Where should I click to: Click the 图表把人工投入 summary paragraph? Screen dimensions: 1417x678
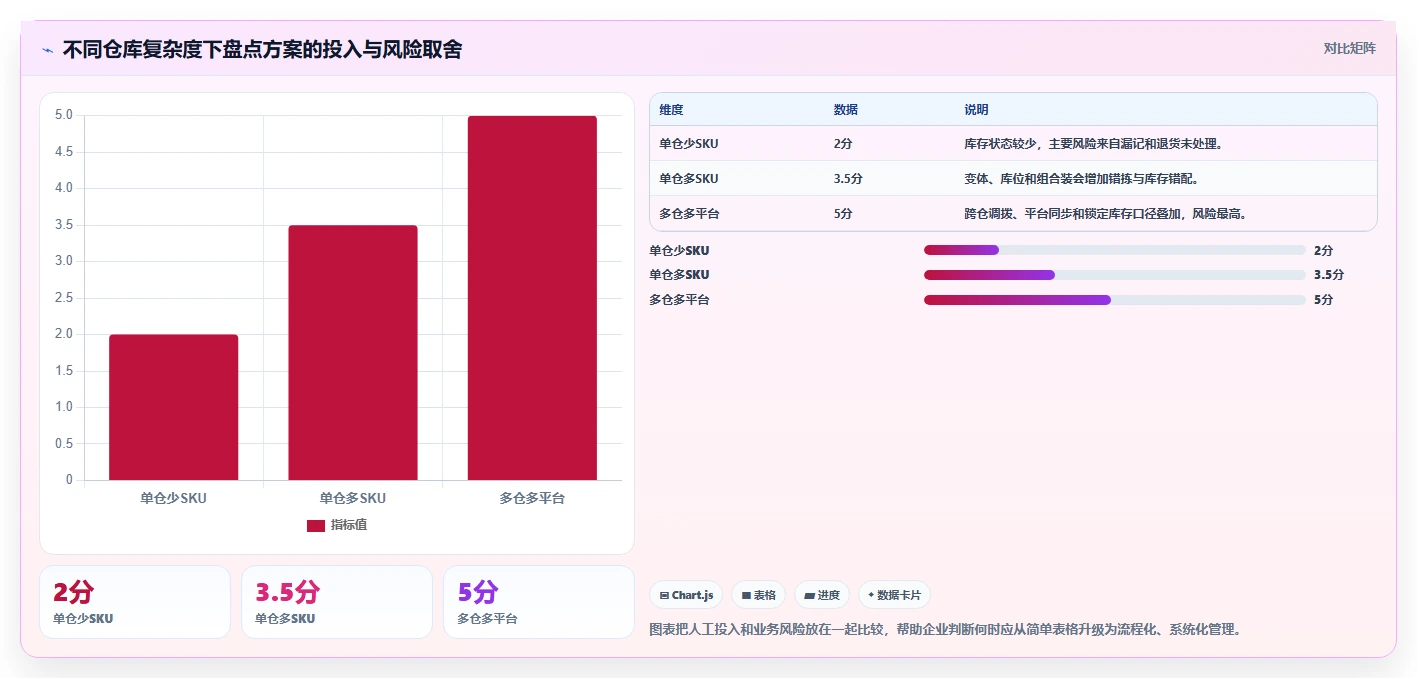tap(946, 629)
